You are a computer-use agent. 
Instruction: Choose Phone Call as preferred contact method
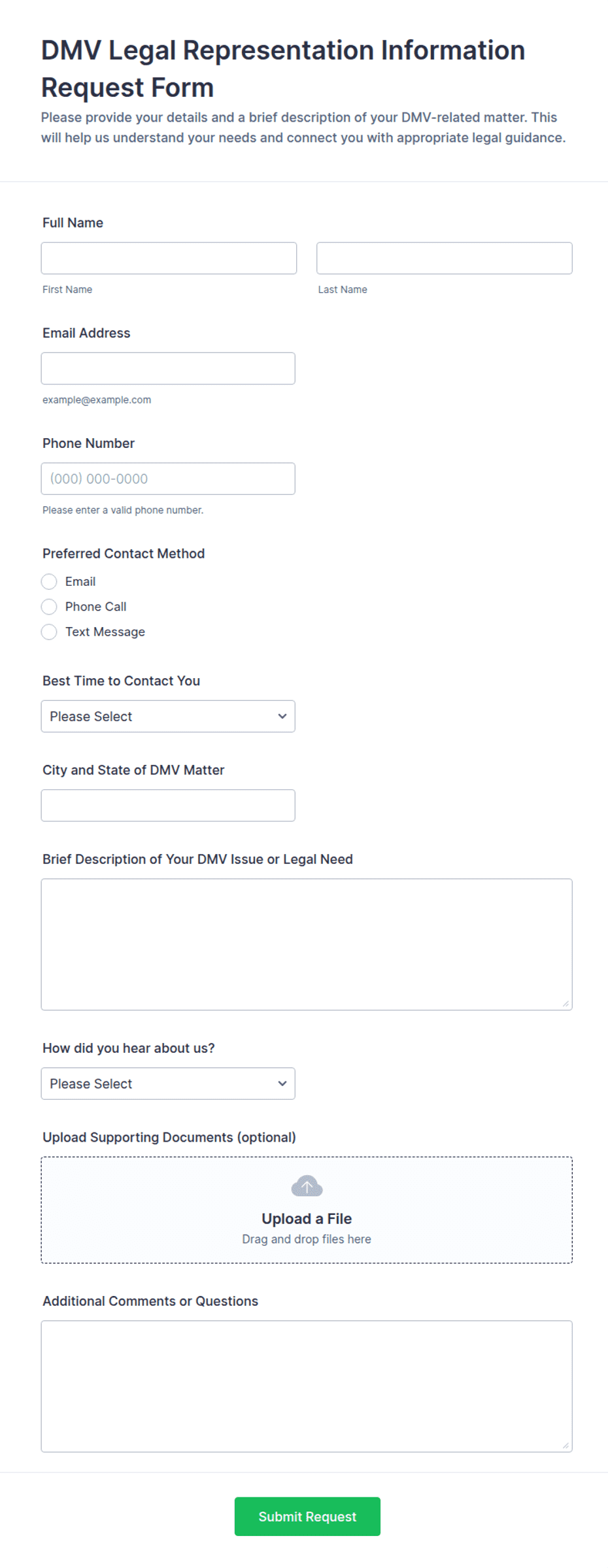(x=49, y=607)
